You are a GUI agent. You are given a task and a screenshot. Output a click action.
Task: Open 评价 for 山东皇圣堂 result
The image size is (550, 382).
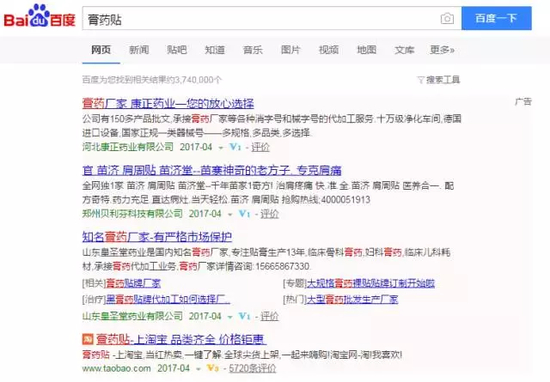269,316
